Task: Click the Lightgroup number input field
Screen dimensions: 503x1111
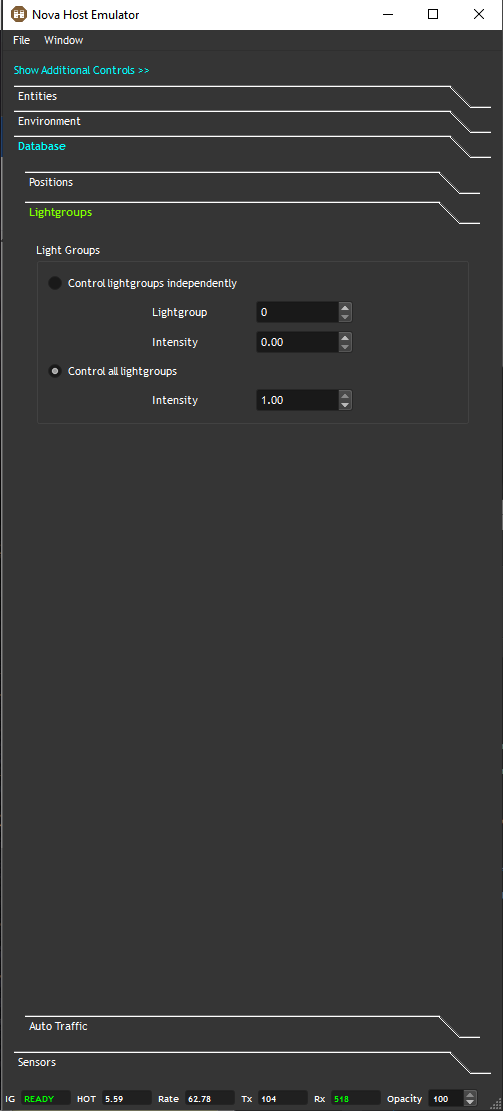Action: [x=297, y=312]
